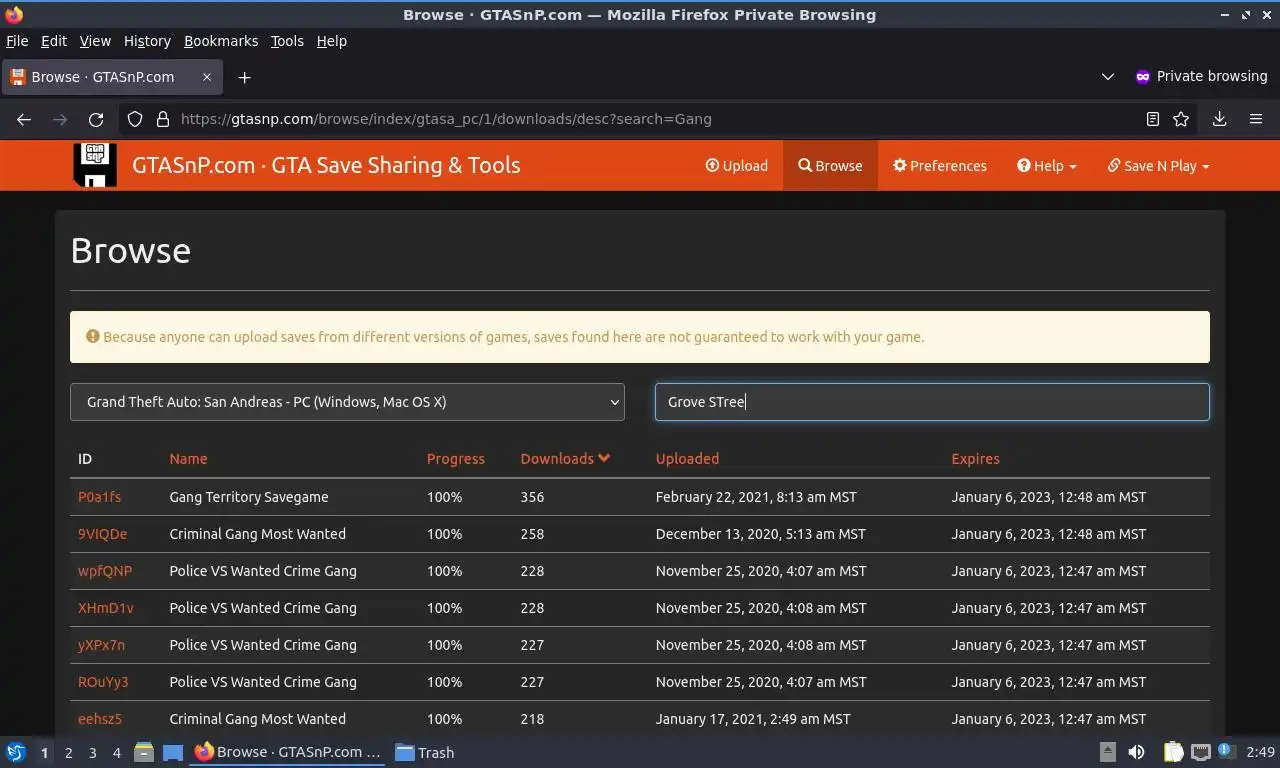Sort table by Name column
This screenshot has height=768, width=1280.
tap(188, 459)
